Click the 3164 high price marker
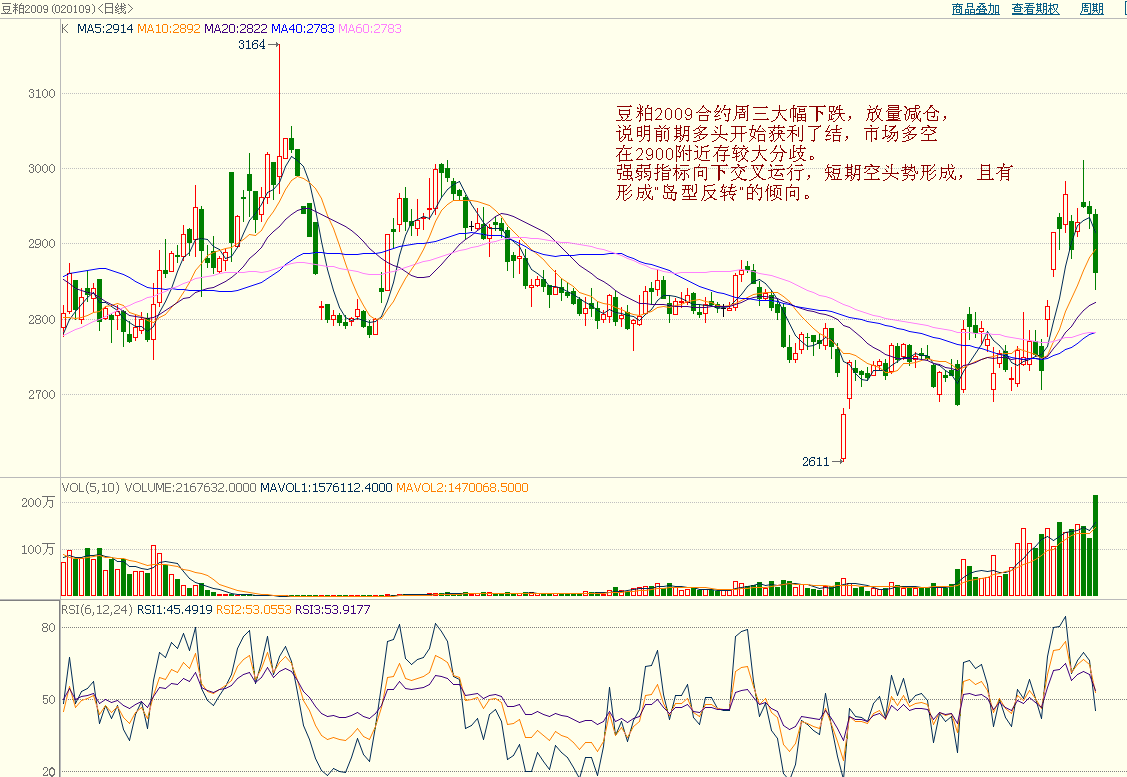Viewport: 1127px width, 777px height. [x=251, y=45]
